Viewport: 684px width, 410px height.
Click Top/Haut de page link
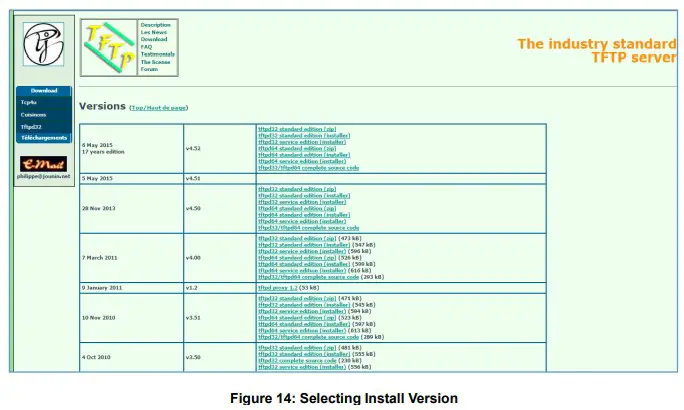(x=158, y=107)
